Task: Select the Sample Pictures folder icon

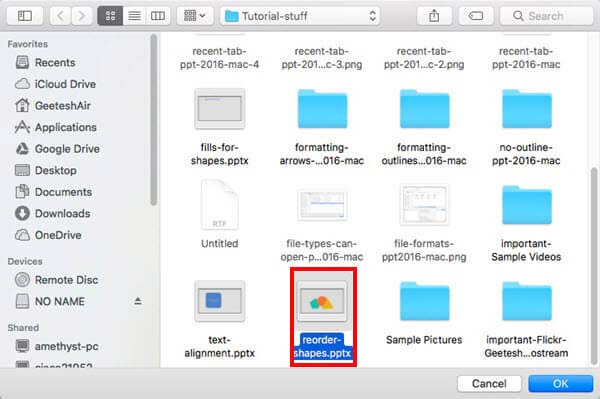Action: (x=424, y=301)
